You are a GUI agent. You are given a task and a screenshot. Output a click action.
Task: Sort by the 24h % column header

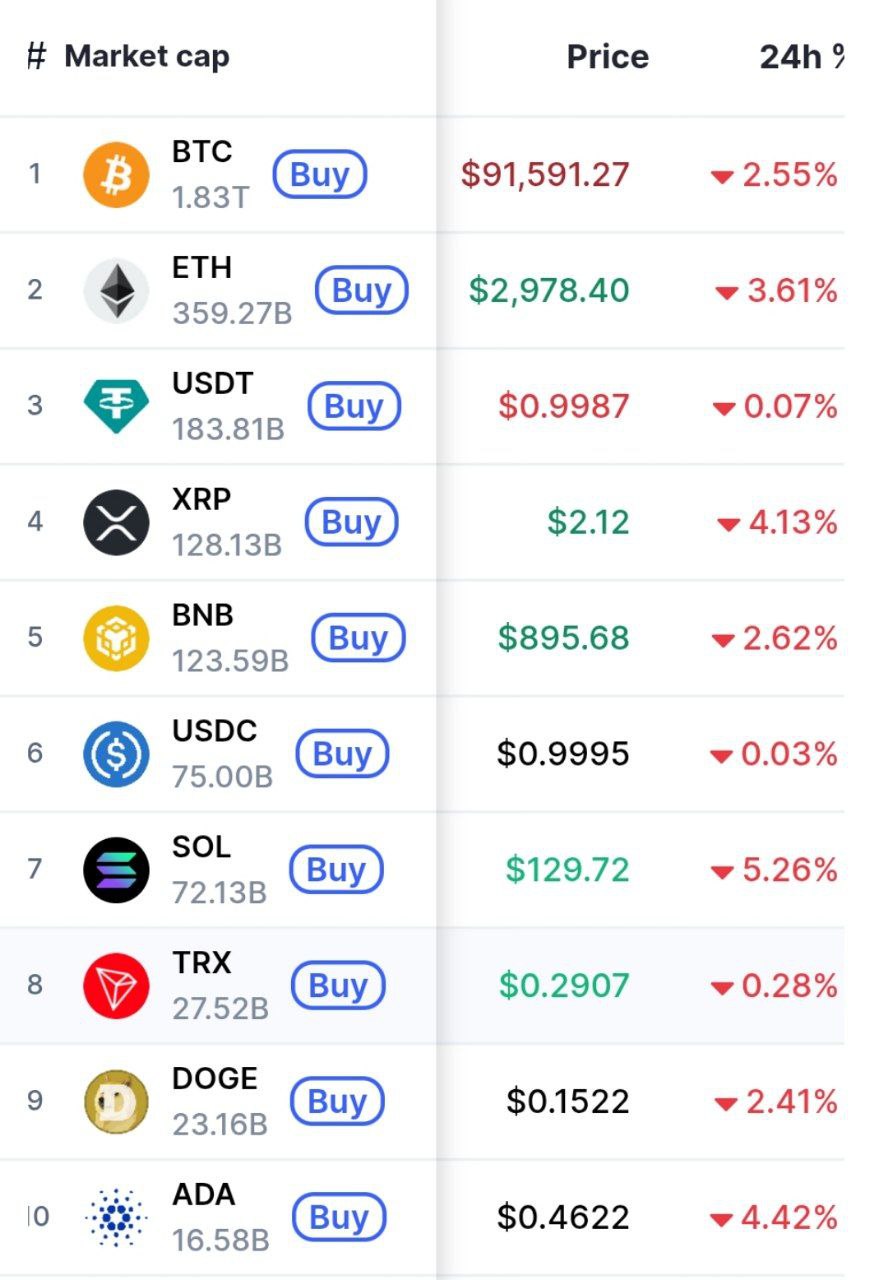(800, 57)
